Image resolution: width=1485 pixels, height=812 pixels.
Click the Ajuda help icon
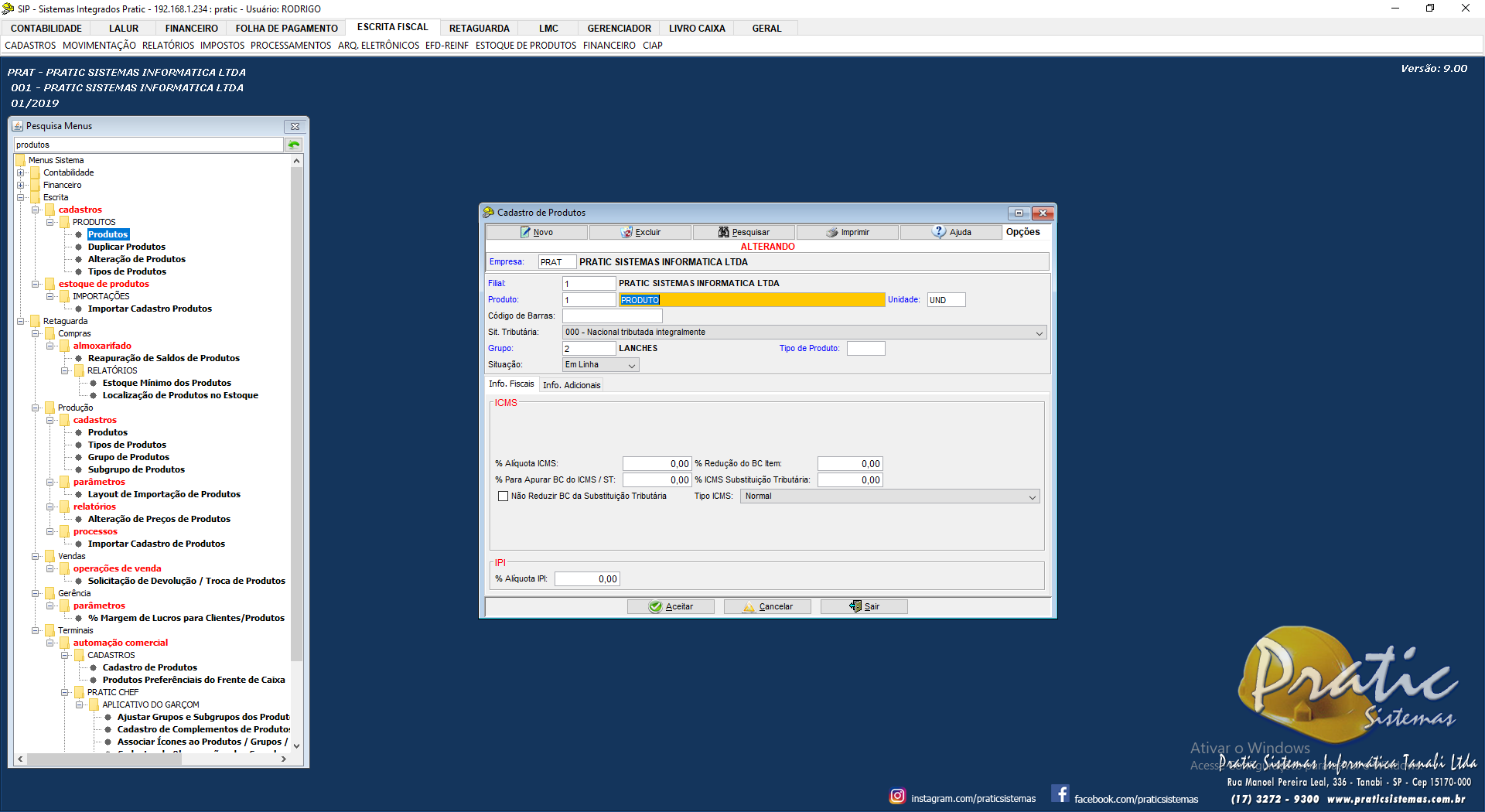939,232
